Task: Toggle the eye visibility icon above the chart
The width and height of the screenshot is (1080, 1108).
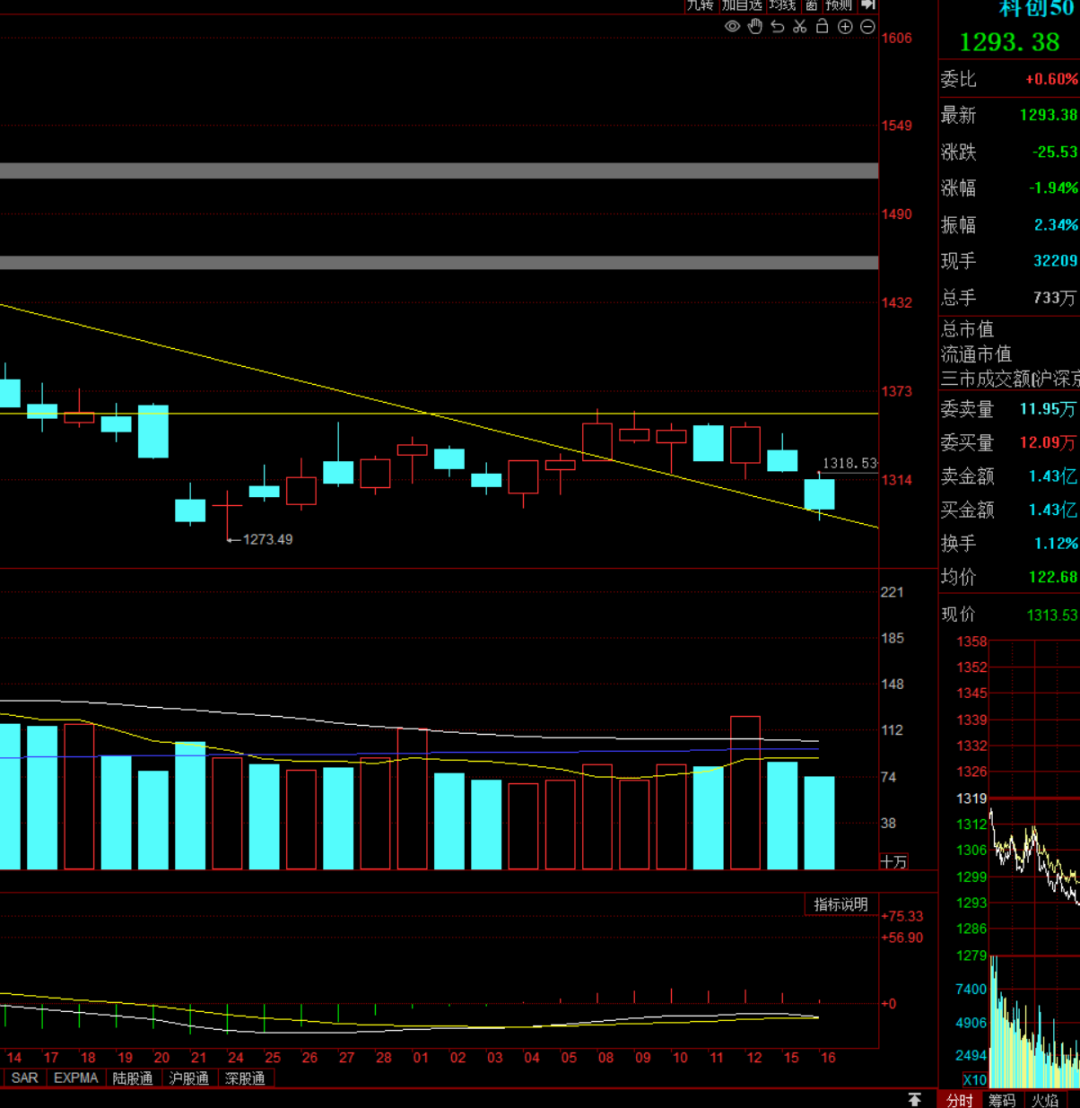Action: point(733,27)
